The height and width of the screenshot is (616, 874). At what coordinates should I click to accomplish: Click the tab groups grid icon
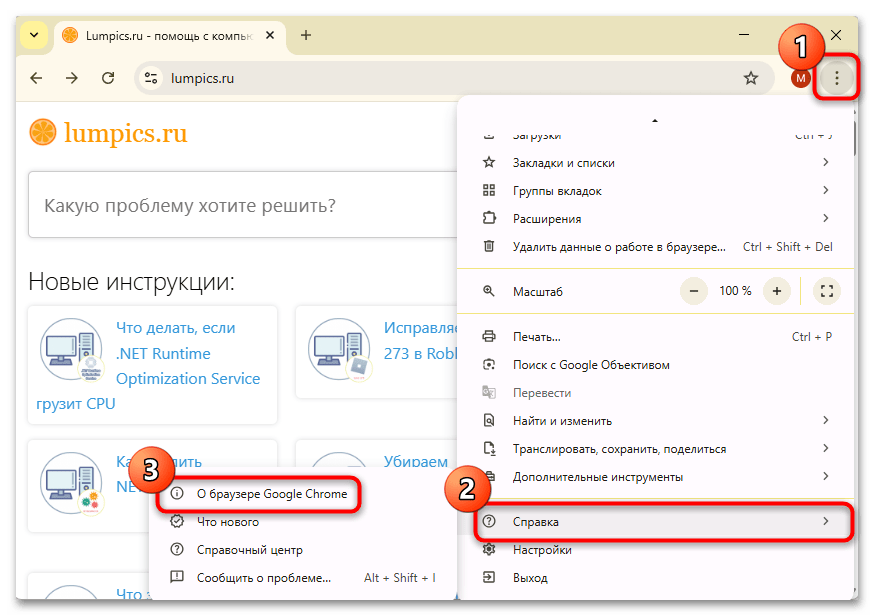489,190
